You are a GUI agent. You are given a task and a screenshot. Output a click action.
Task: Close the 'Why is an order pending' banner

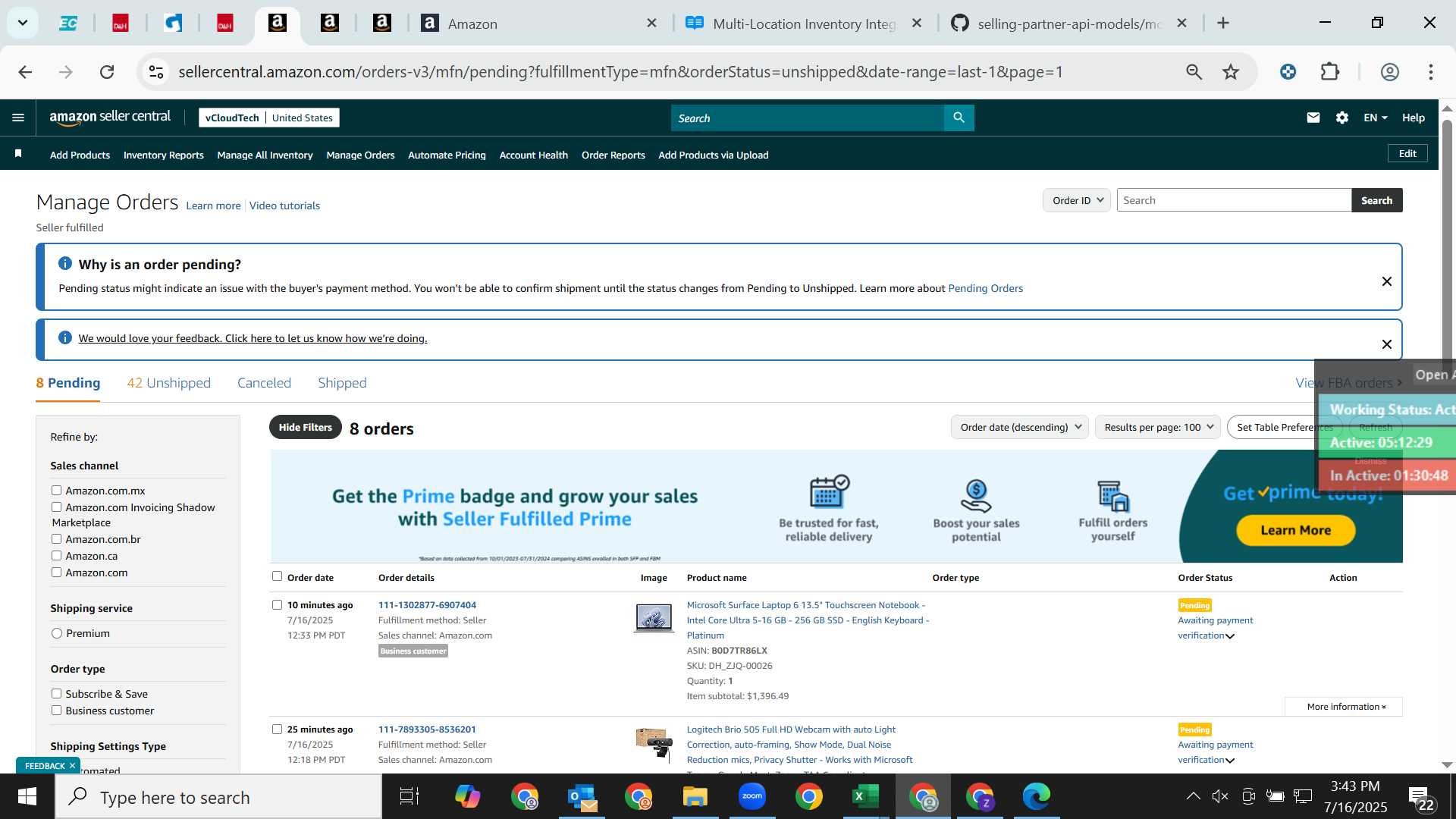click(x=1386, y=281)
